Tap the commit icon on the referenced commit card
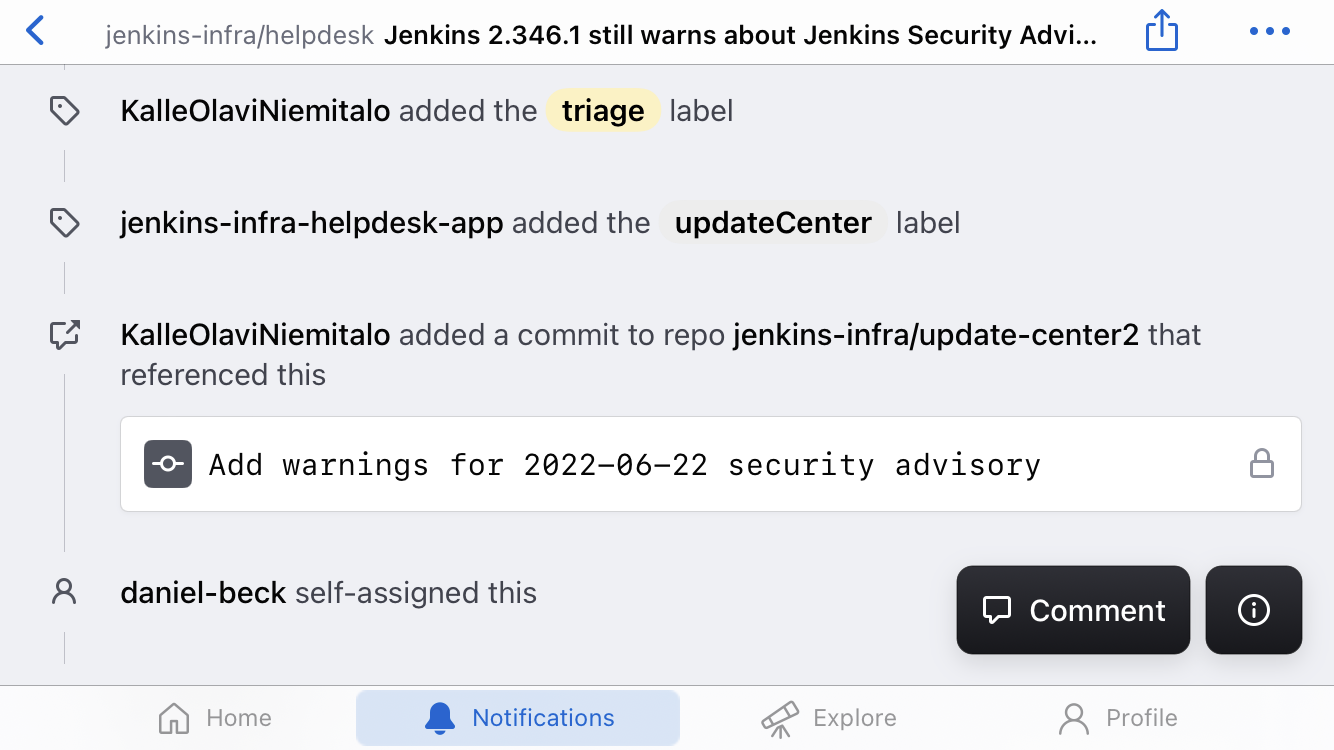The width and height of the screenshot is (1334, 750). 167,463
